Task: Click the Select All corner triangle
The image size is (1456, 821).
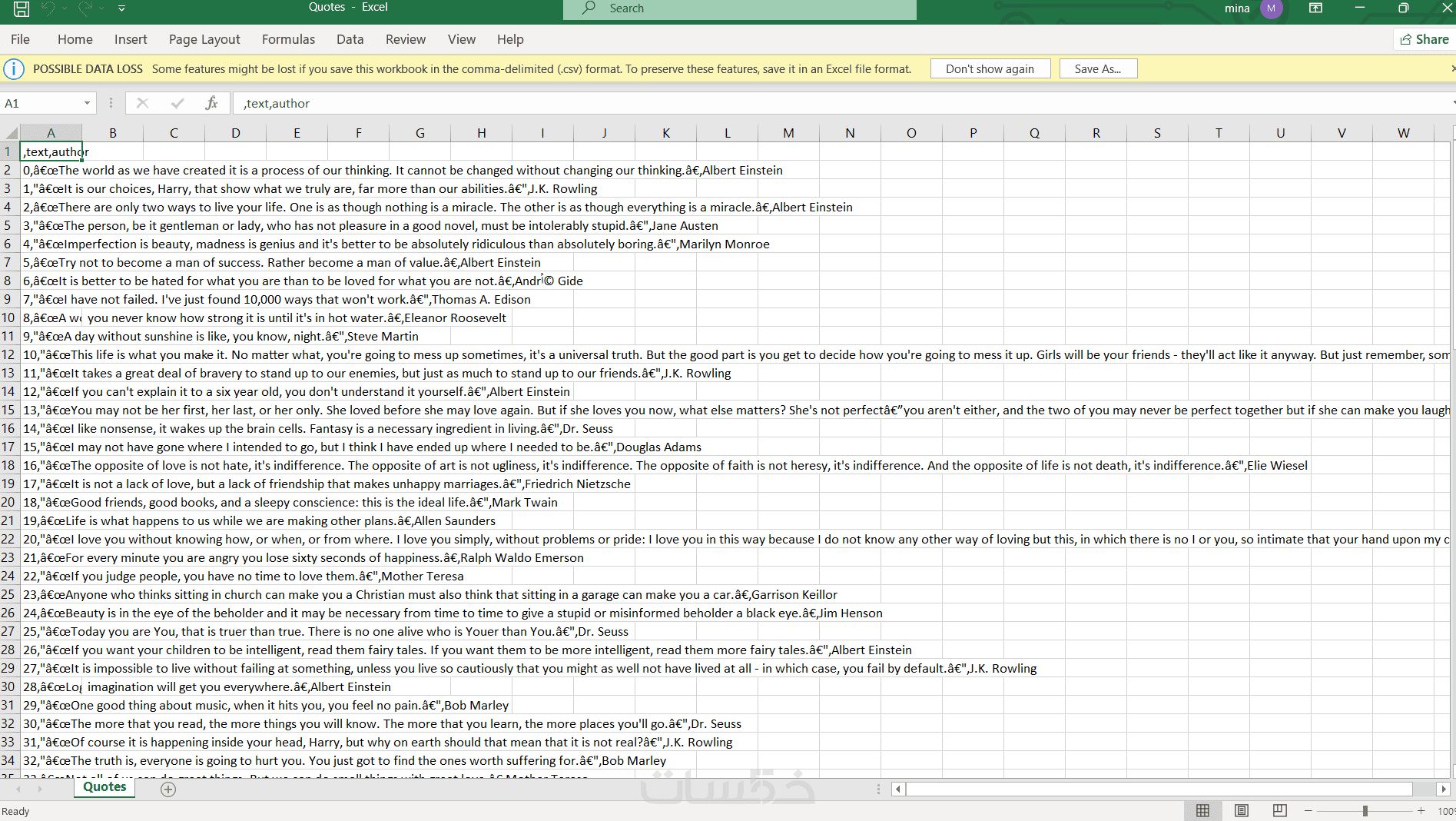Action: pyautogui.click(x=11, y=133)
